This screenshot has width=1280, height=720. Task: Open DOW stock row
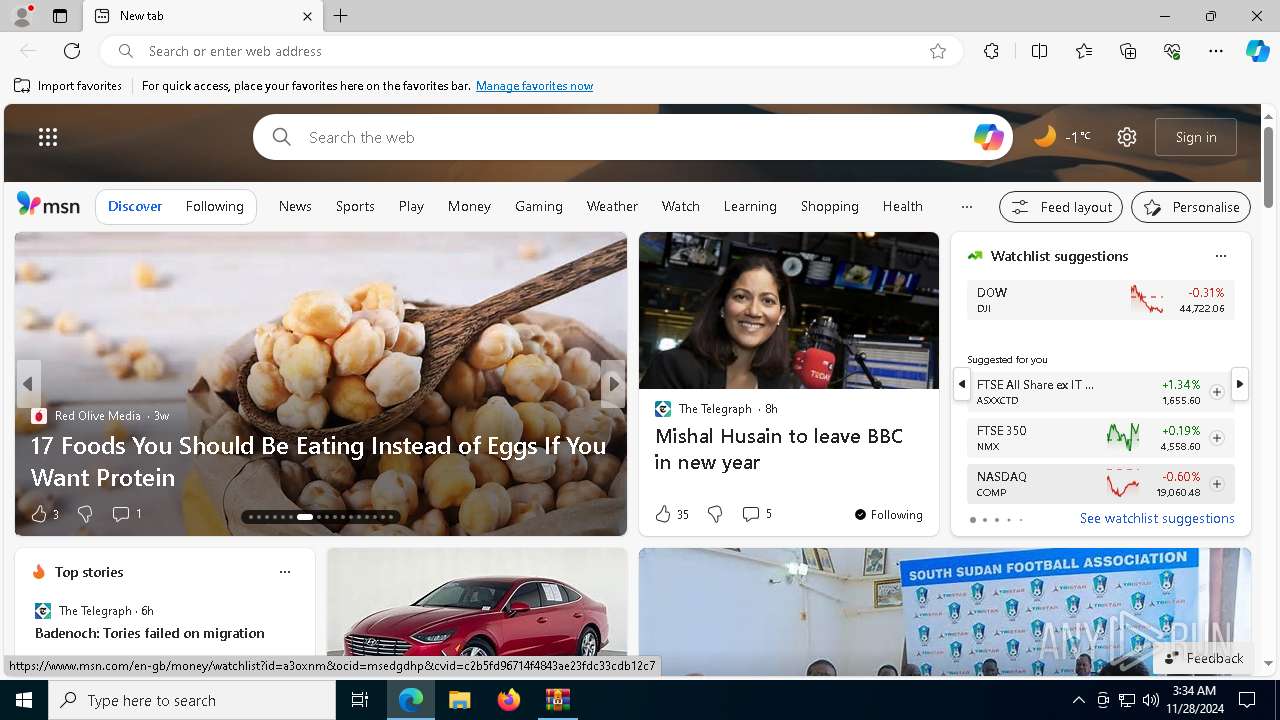[1101, 300]
